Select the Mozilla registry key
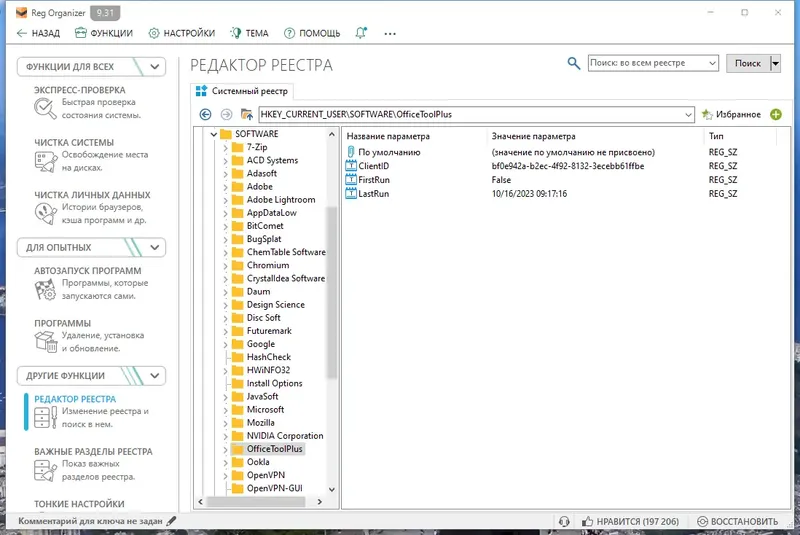Viewport: 800px width, 535px height. coord(260,423)
